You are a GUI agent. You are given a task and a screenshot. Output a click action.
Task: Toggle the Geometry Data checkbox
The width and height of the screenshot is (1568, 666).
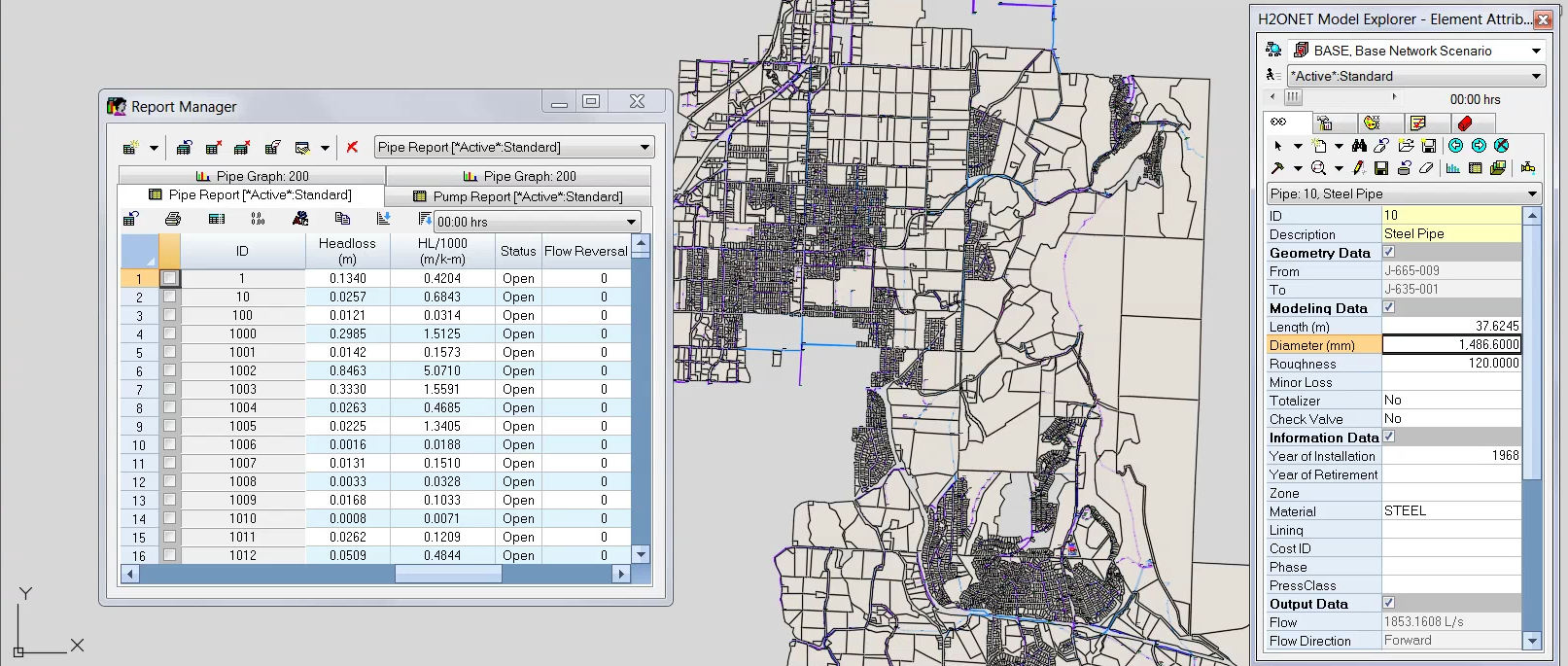click(x=1389, y=252)
